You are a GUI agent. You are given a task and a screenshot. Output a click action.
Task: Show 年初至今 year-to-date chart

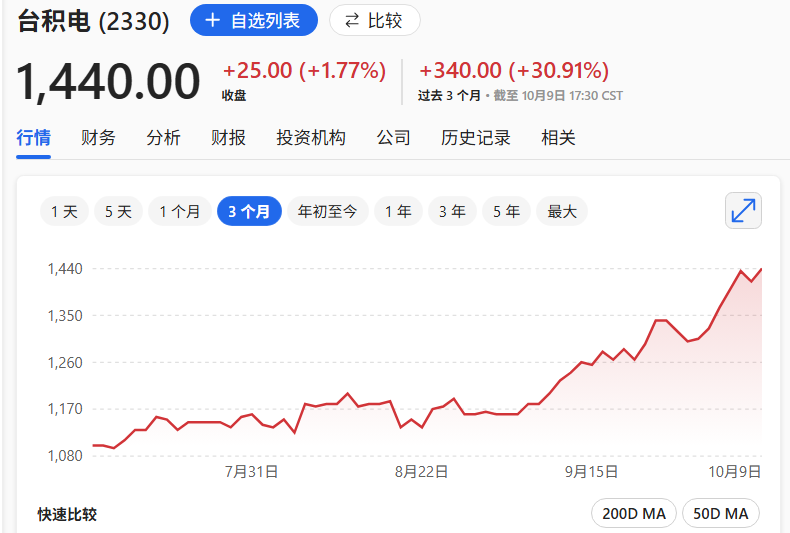click(x=328, y=211)
